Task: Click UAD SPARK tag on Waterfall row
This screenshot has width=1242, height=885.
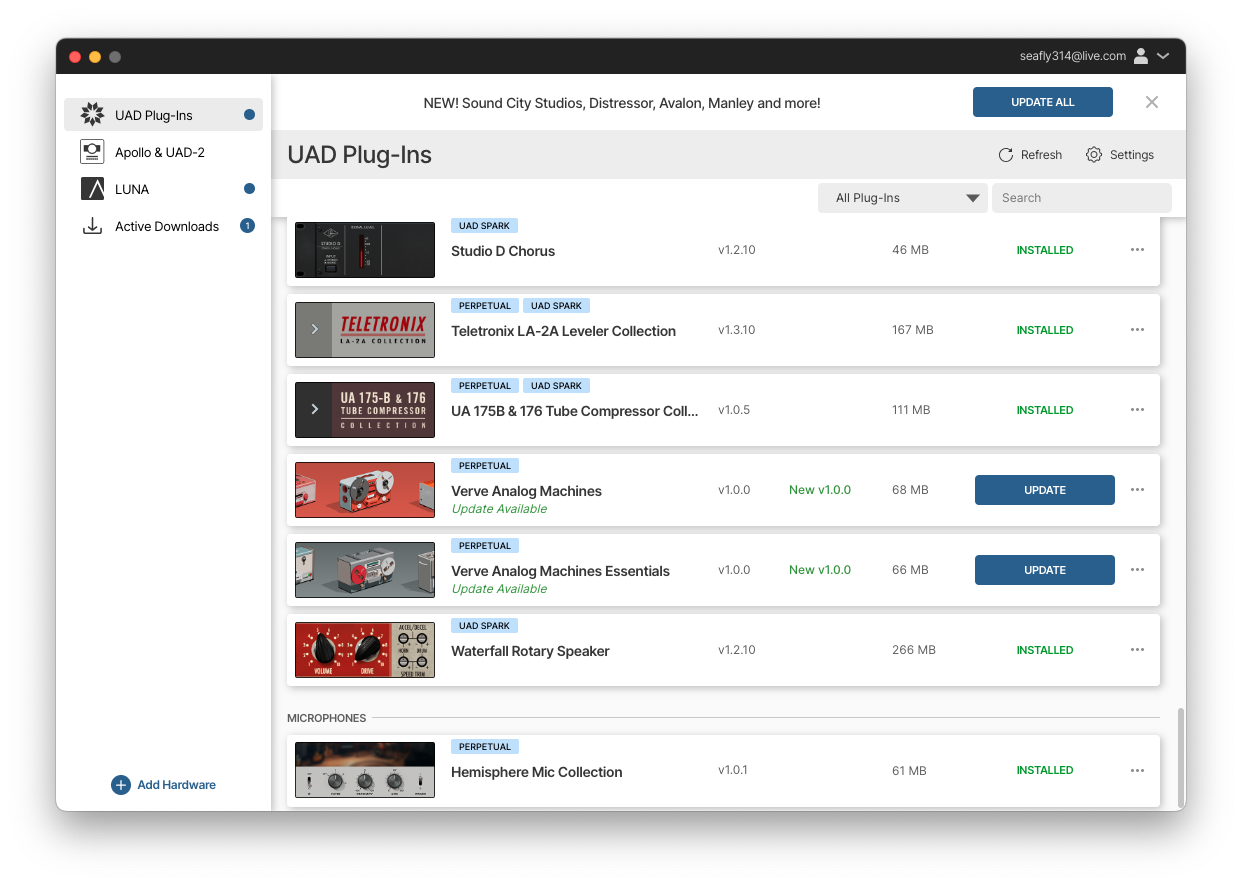Action: tap(484, 626)
